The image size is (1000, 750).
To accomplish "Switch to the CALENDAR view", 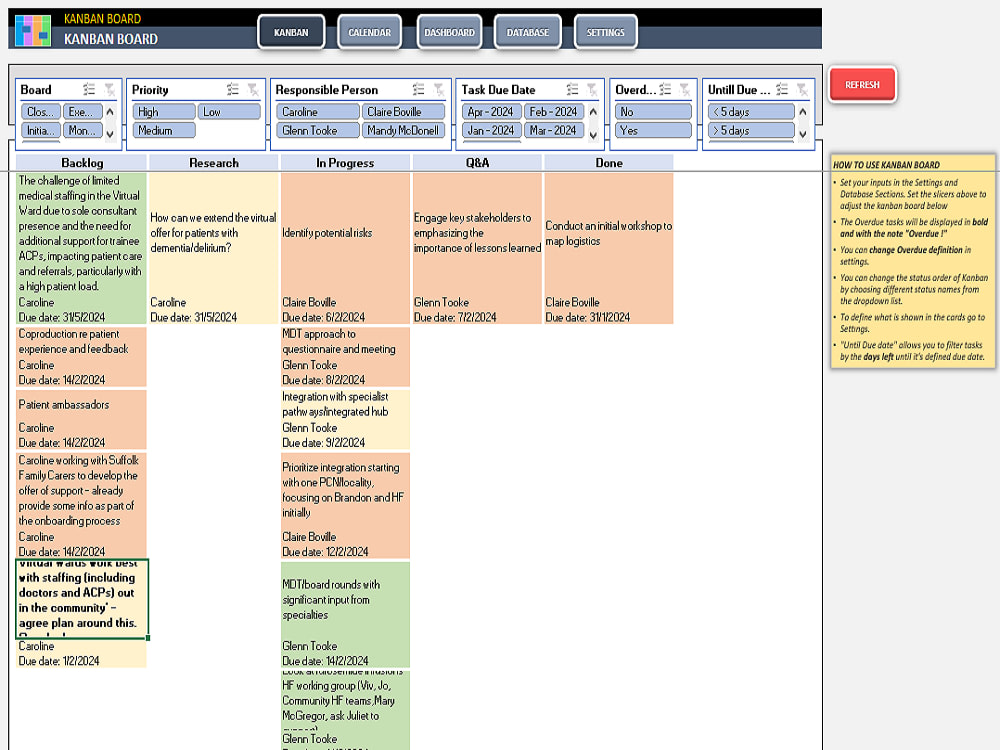I will click(x=369, y=31).
